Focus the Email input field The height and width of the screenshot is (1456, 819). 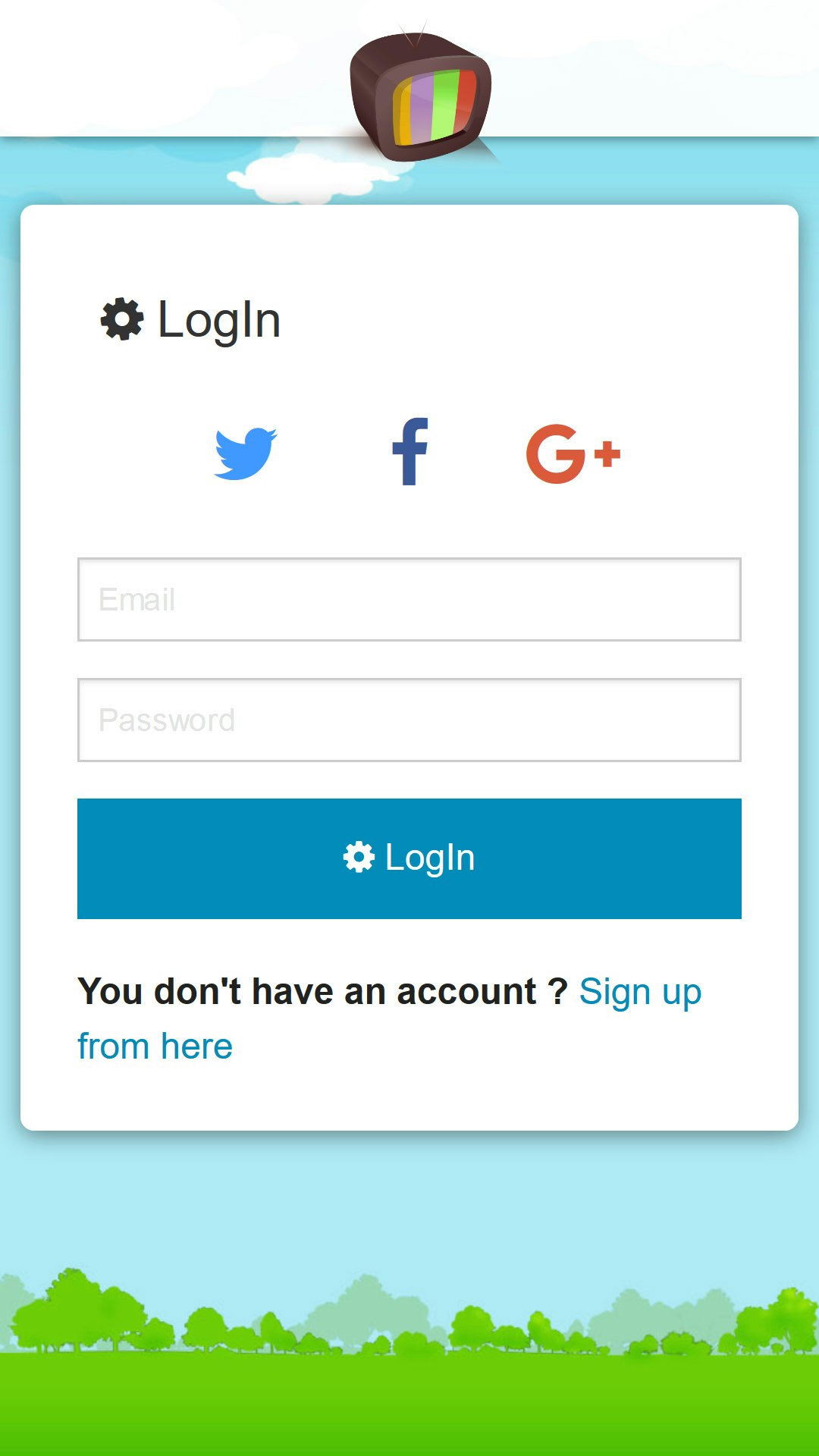(x=409, y=599)
